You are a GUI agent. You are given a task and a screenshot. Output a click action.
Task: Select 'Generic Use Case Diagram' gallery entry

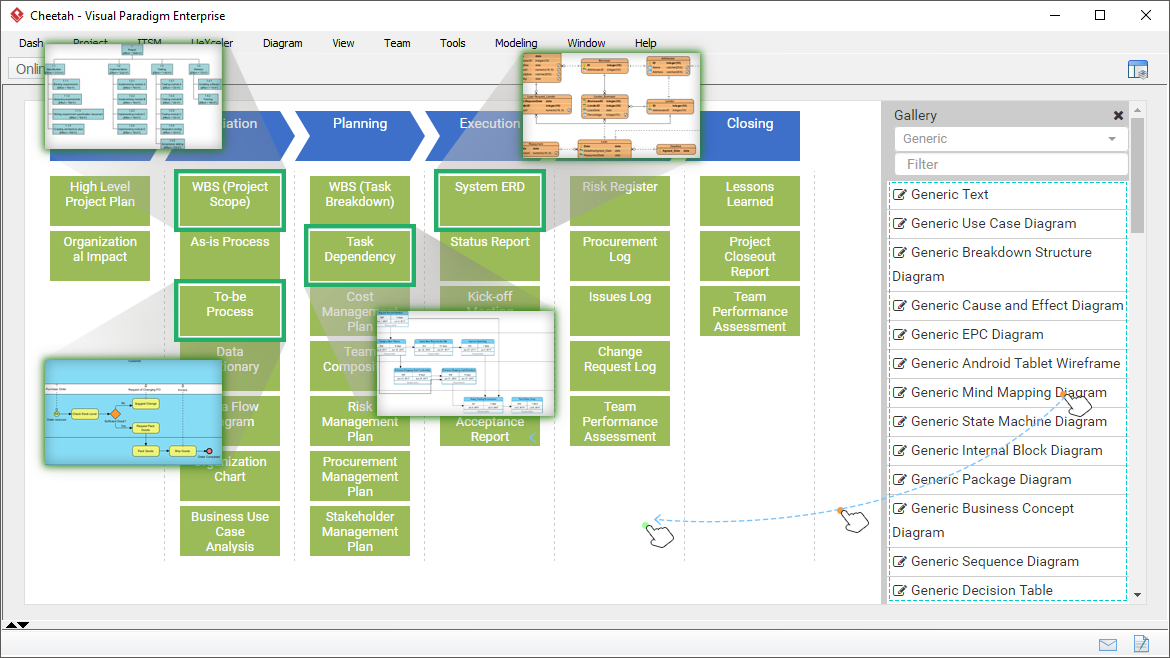click(x=1008, y=224)
